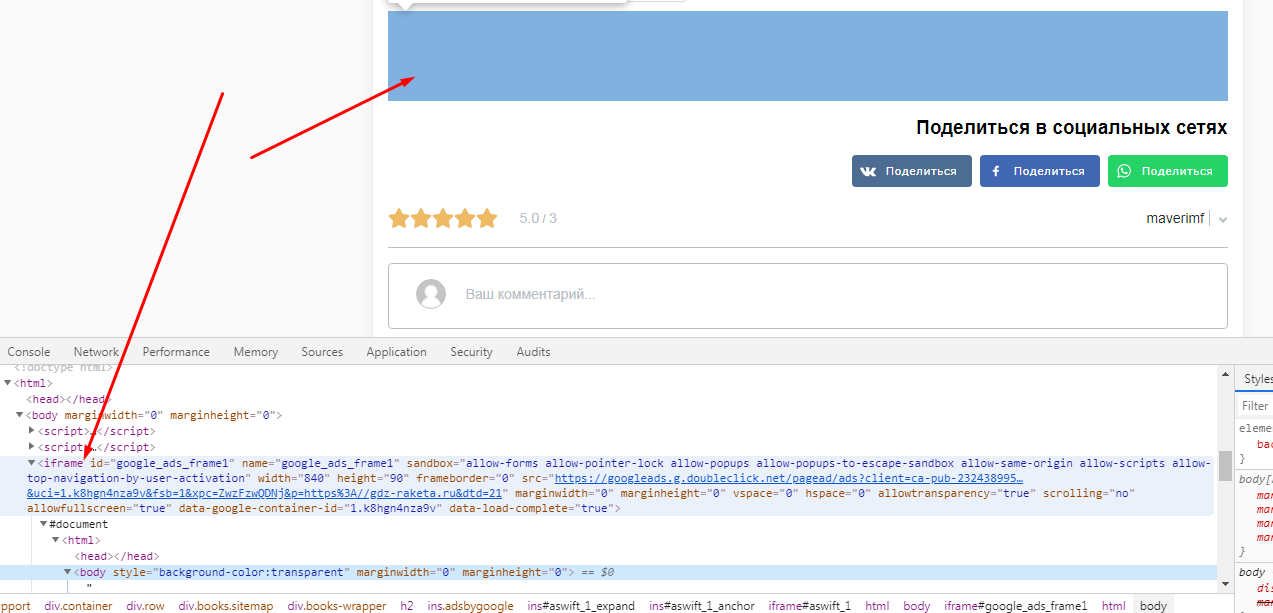
Task: Click the Elements panel vertical scrollbar thumb
Action: pos(1224,465)
